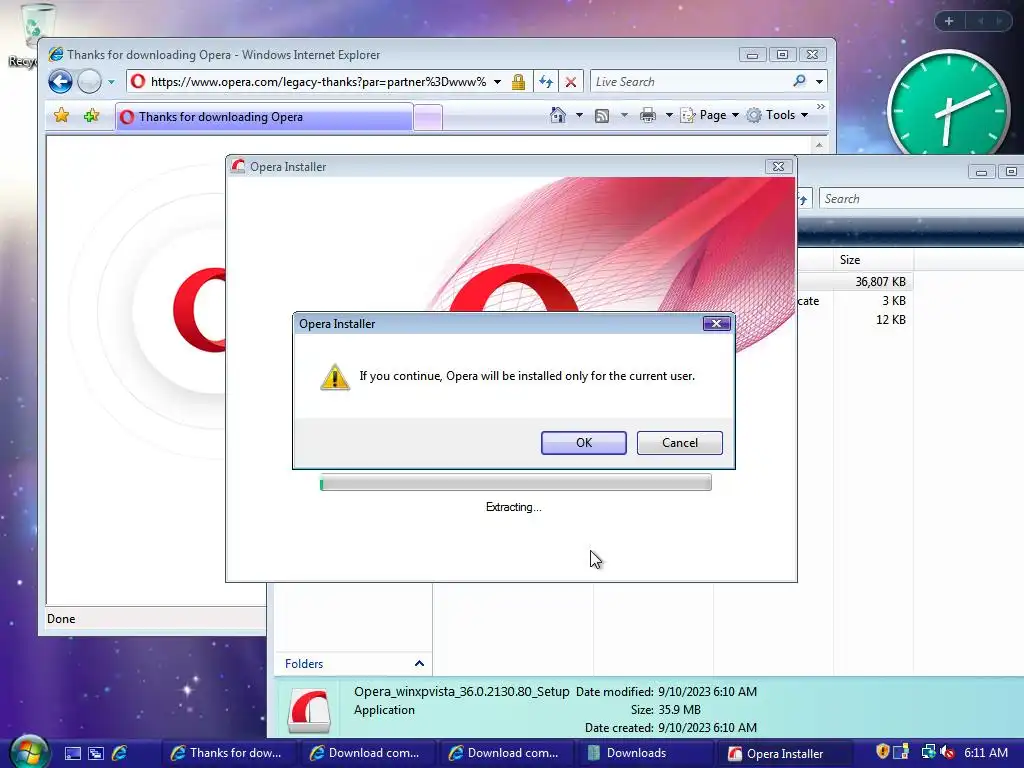The height and width of the screenshot is (768, 1024).
Task: Click the RSS Feeds icon in IE toolbar
Action: click(602, 116)
